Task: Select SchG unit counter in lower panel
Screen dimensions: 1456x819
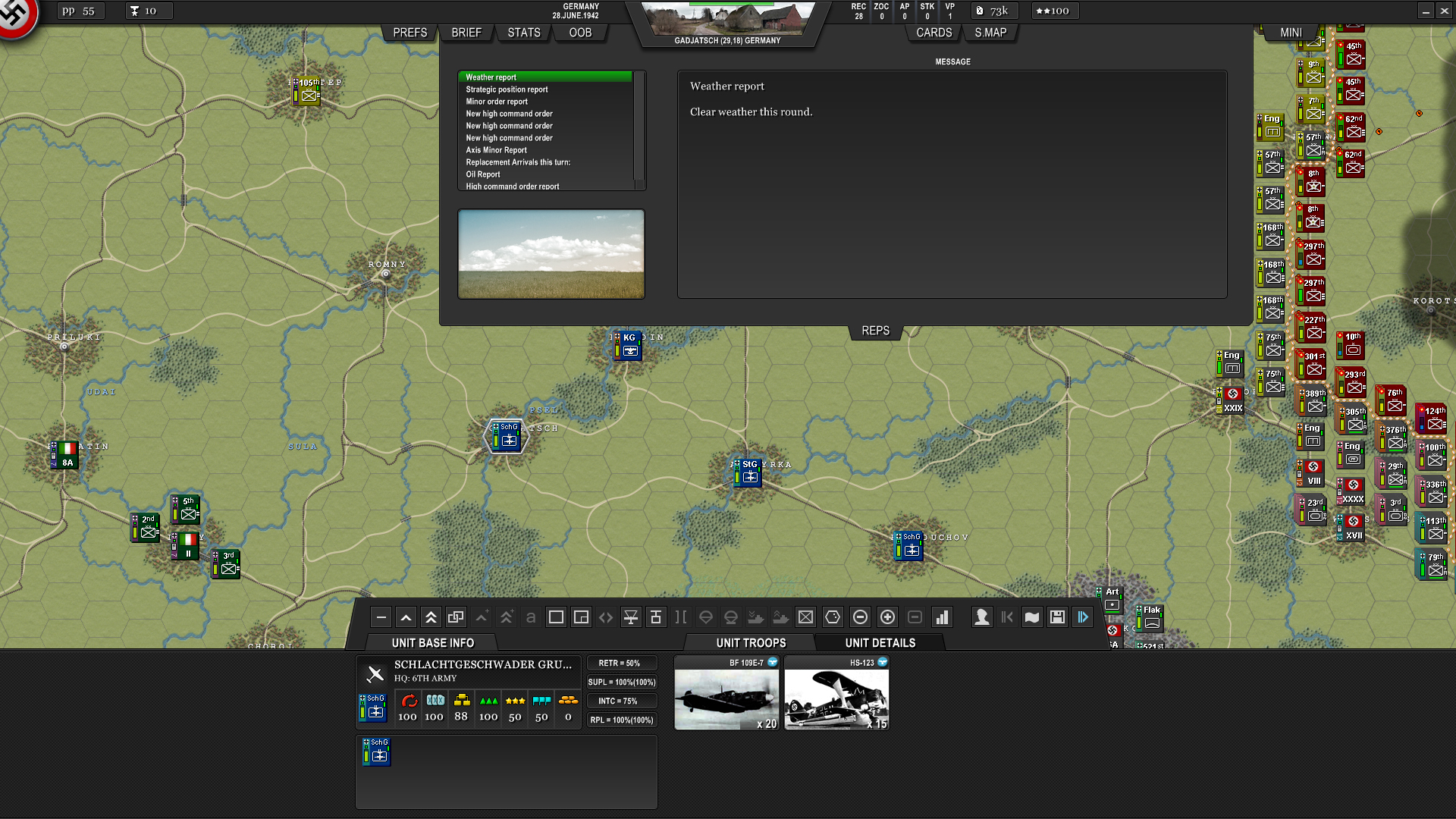Action: pos(376,752)
